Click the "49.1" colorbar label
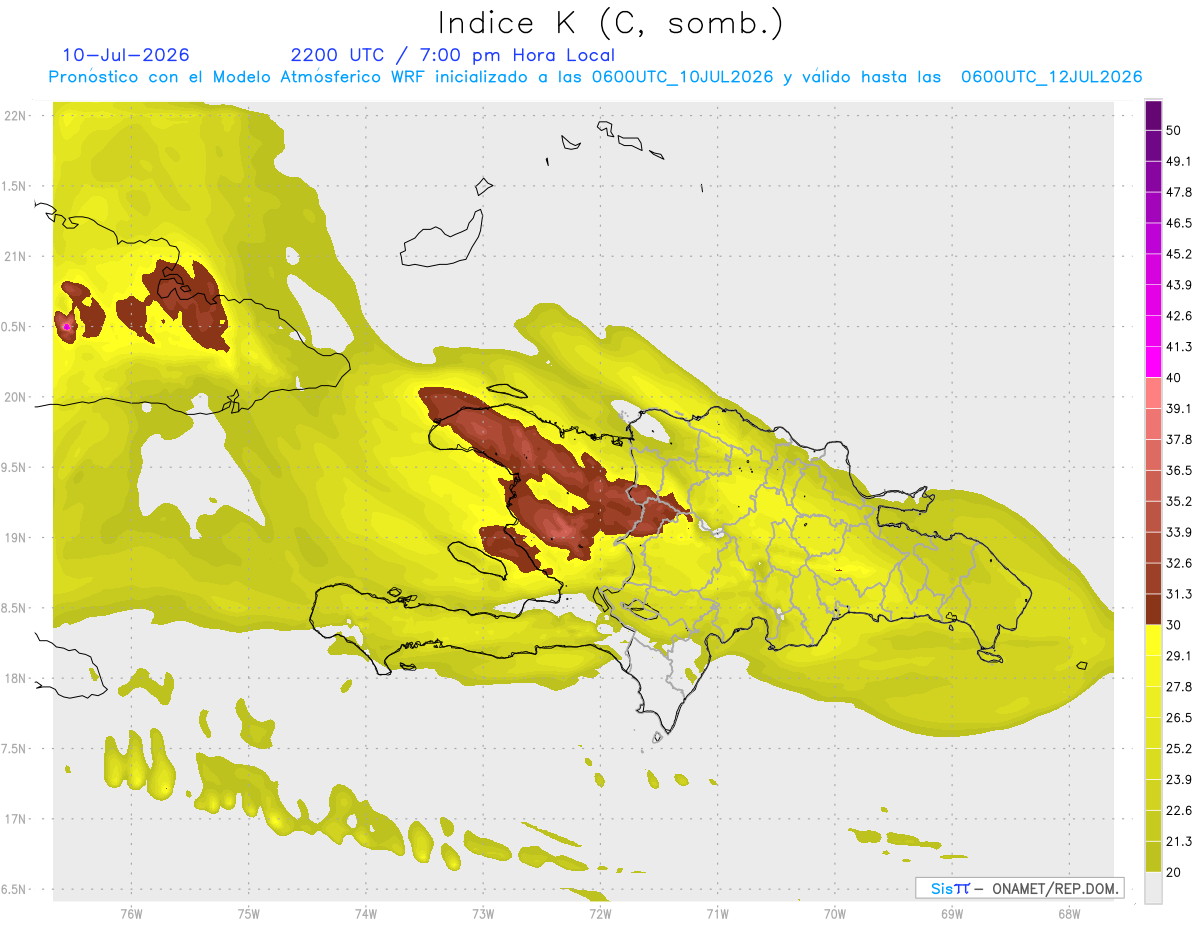Screen dimensions: 1200x927 pos(1179,162)
